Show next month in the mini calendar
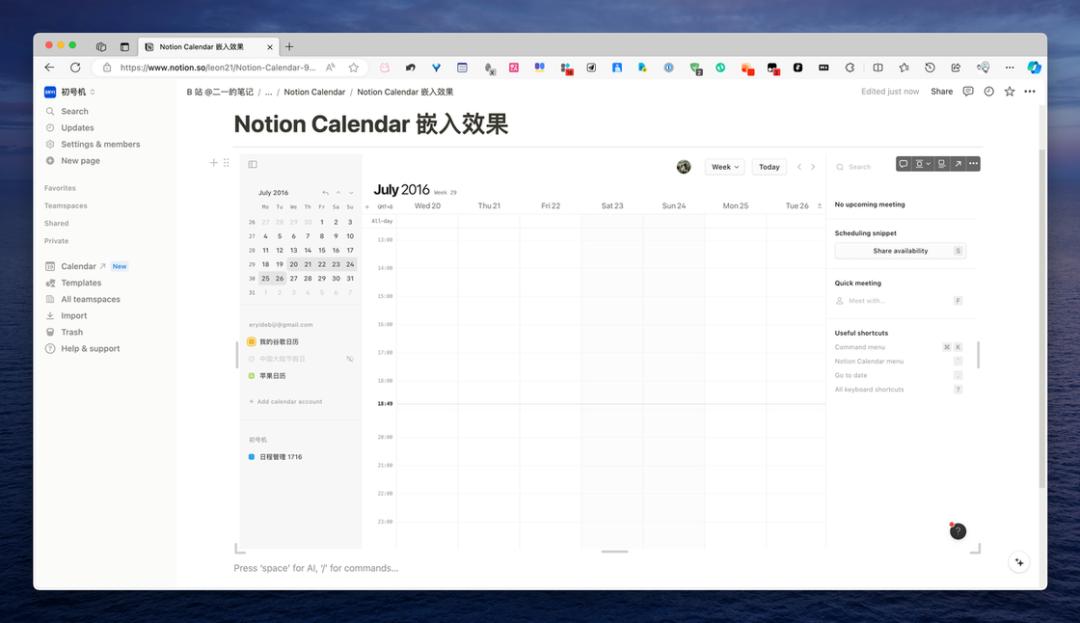The height and width of the screenshot is (623, 1080). click(351, 193)
